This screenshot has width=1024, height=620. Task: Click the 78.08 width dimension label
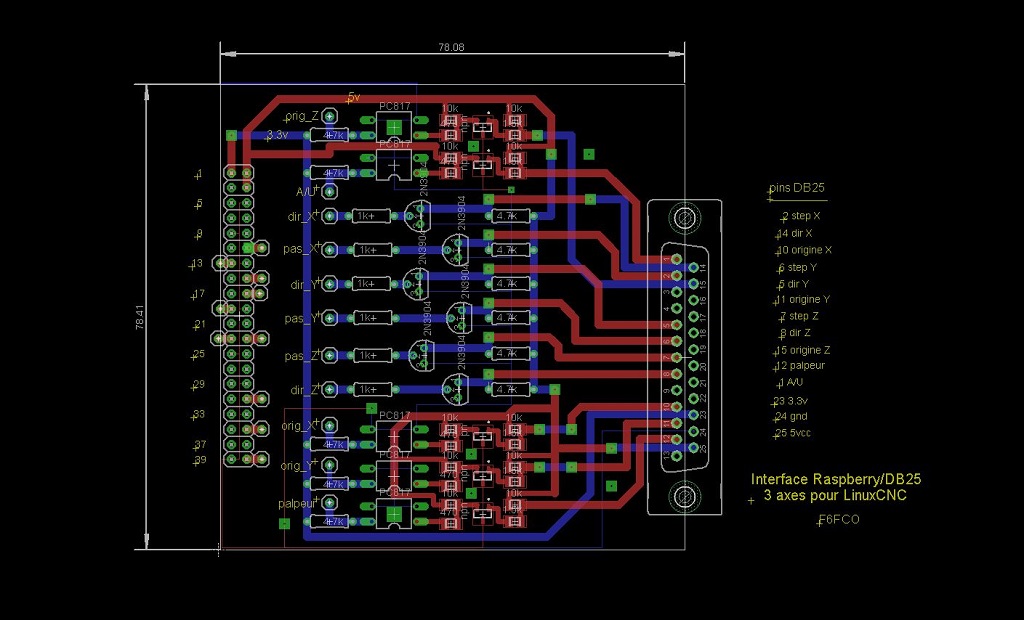click(451, 47)
